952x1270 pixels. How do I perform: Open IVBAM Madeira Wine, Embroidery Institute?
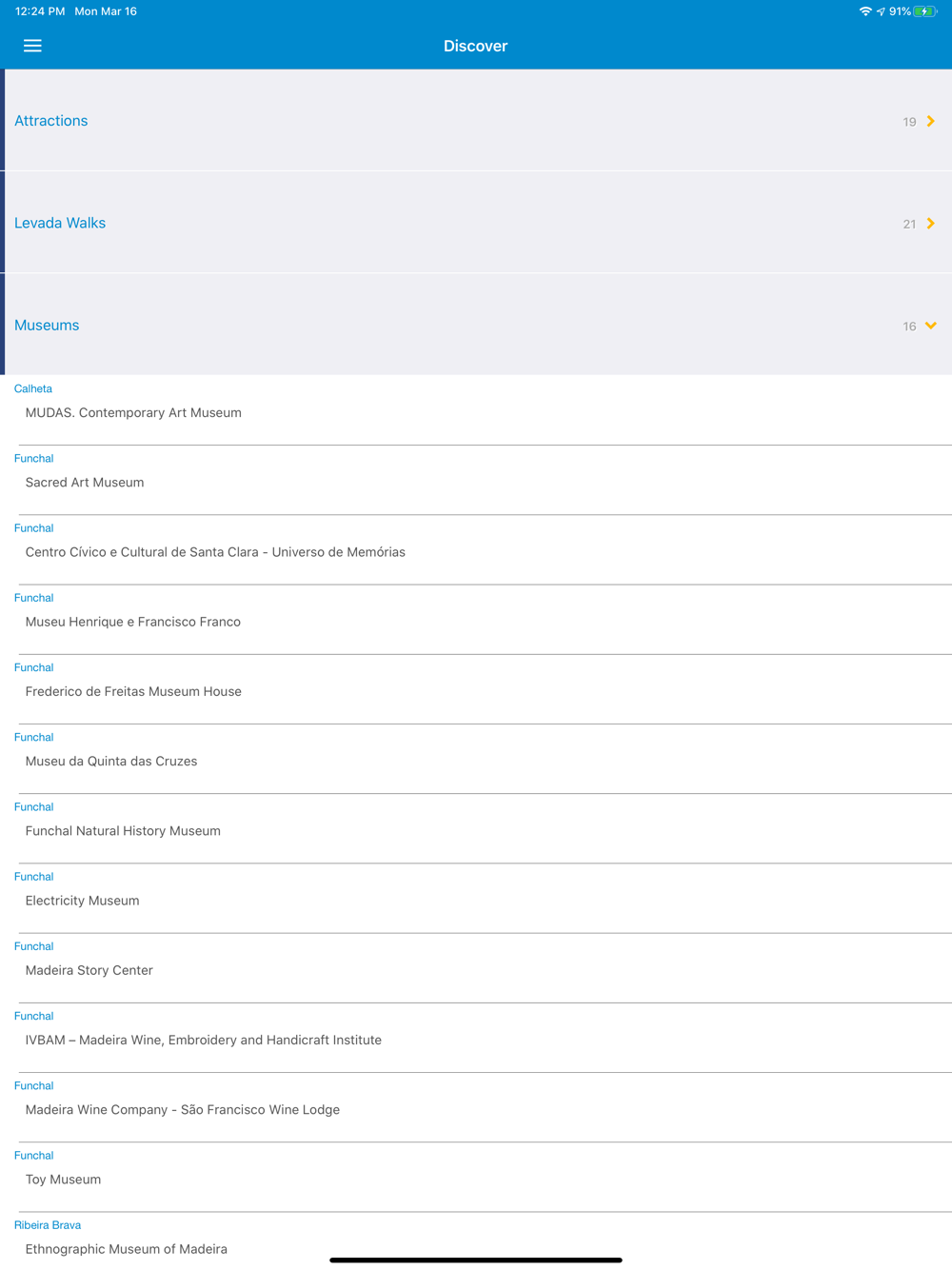pos(476,1040)
